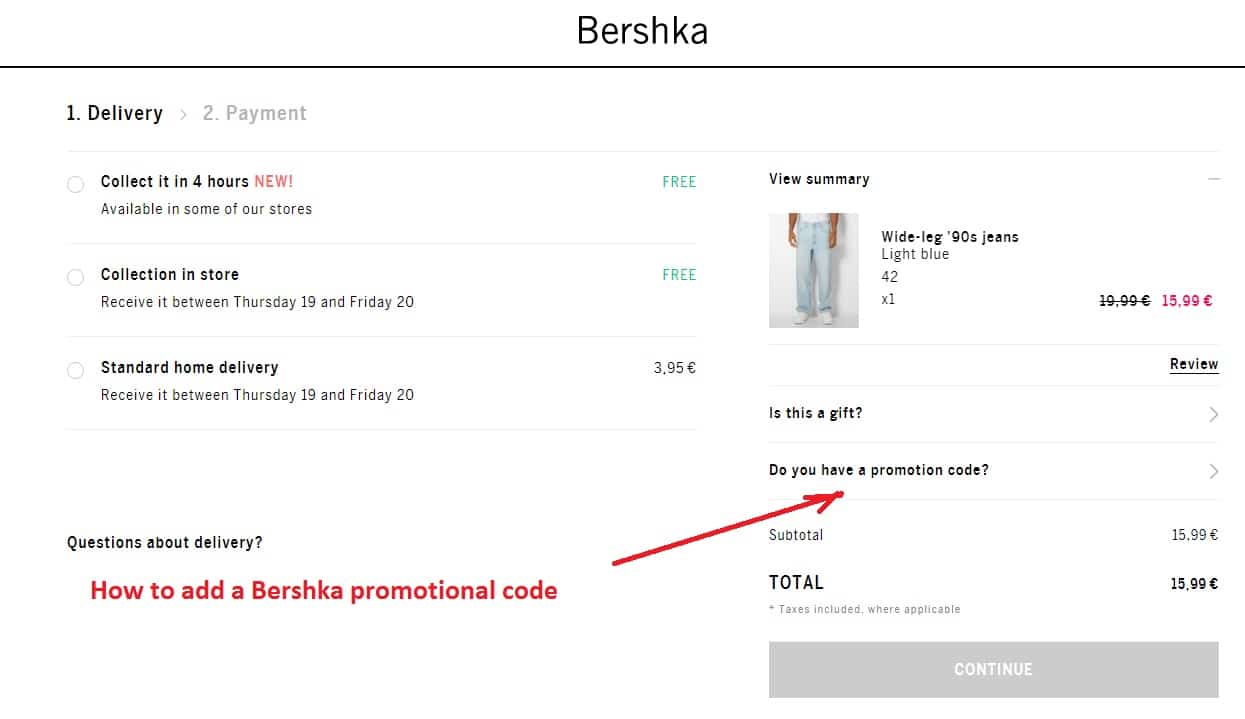Click the x1 quantity indicator
1245x719 pixels.
(x=888, y=298)
